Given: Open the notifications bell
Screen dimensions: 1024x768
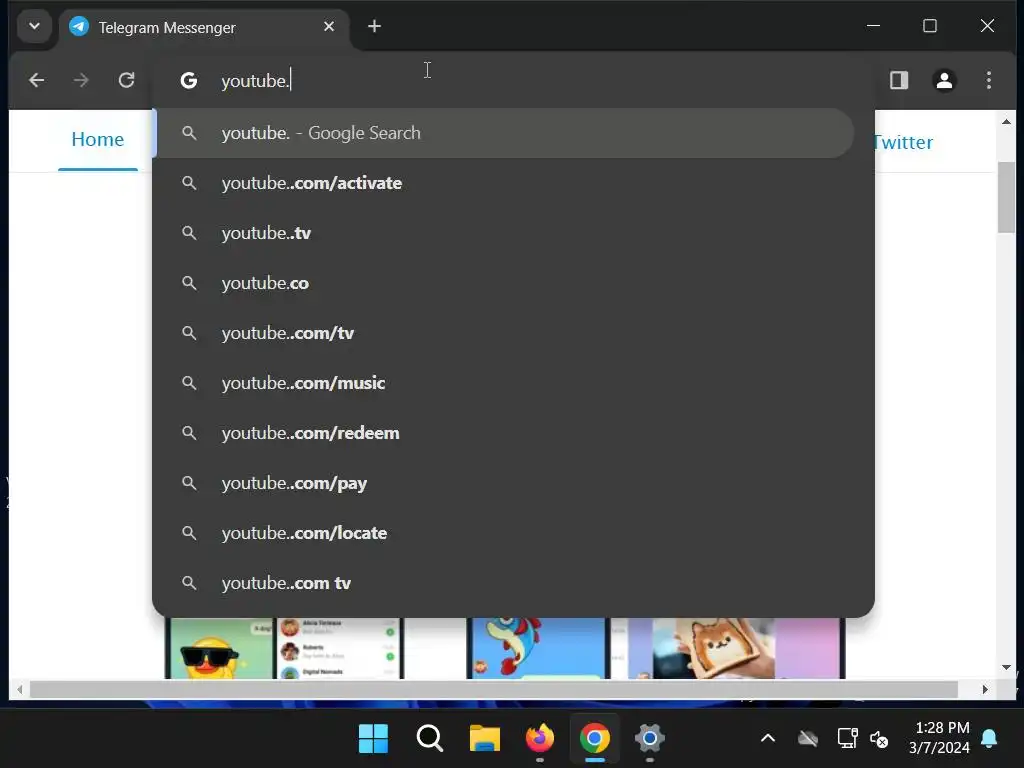Looking at the screenshot, I should click(x=989, y=739).
